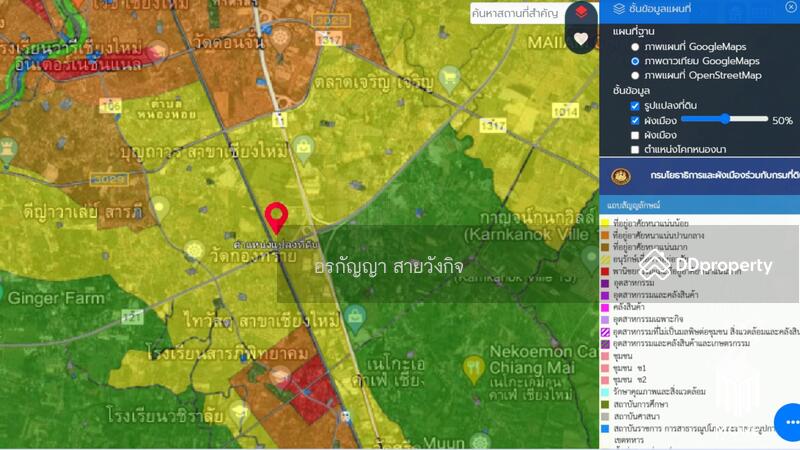This screenshot has height=450, width=800.
Task: Open the blue three-dots chat button
Action: point(790,422)
